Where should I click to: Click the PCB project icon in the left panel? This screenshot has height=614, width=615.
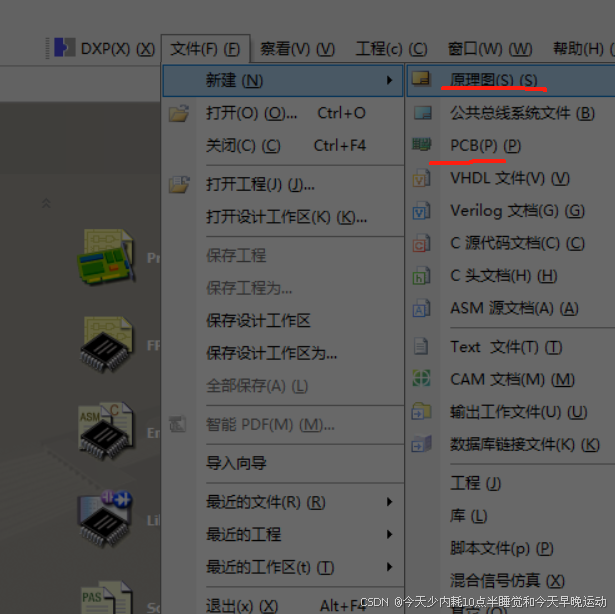[x=107, y=257]
